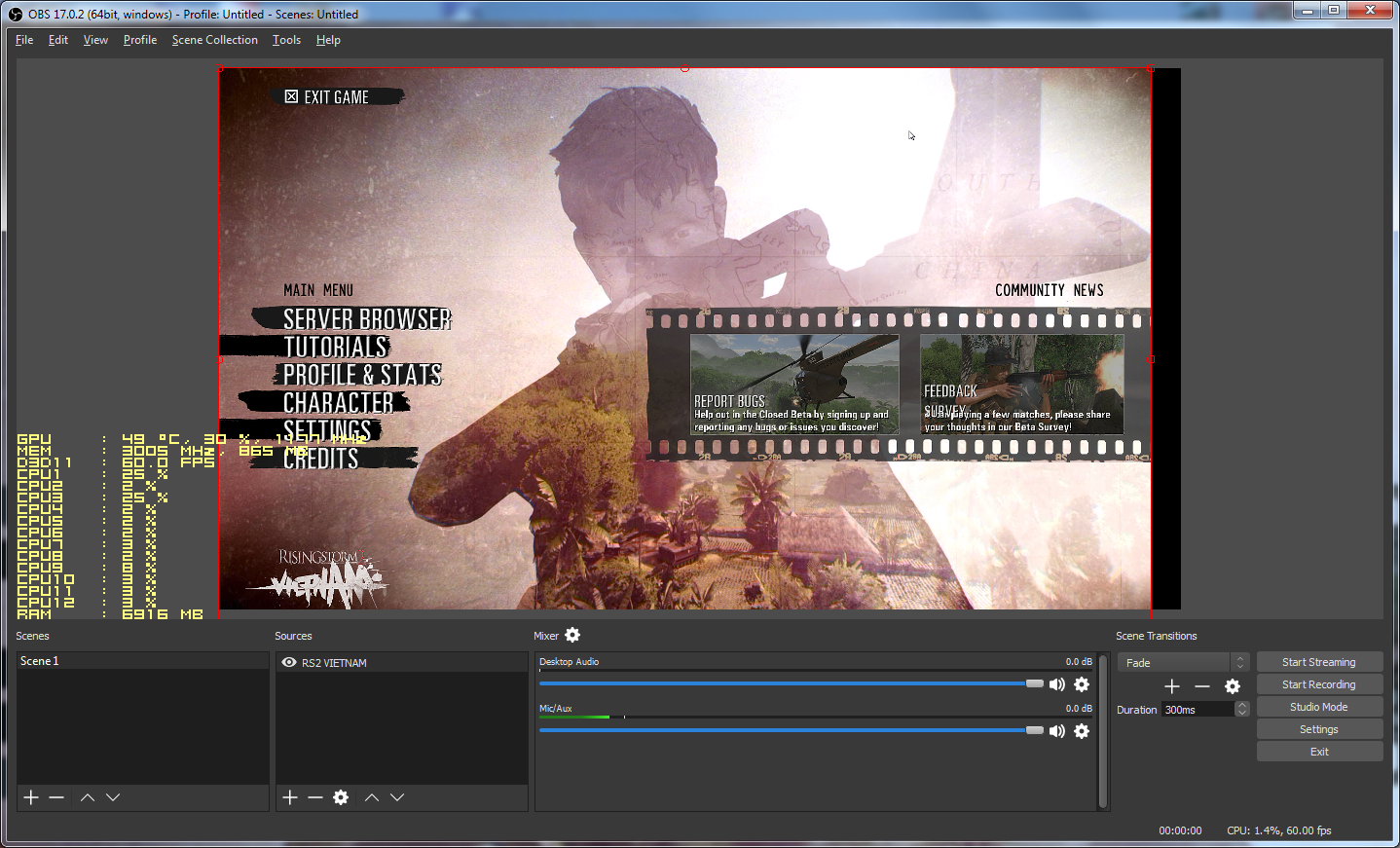
Task: Open the File menu
Action: pos(24,40)
